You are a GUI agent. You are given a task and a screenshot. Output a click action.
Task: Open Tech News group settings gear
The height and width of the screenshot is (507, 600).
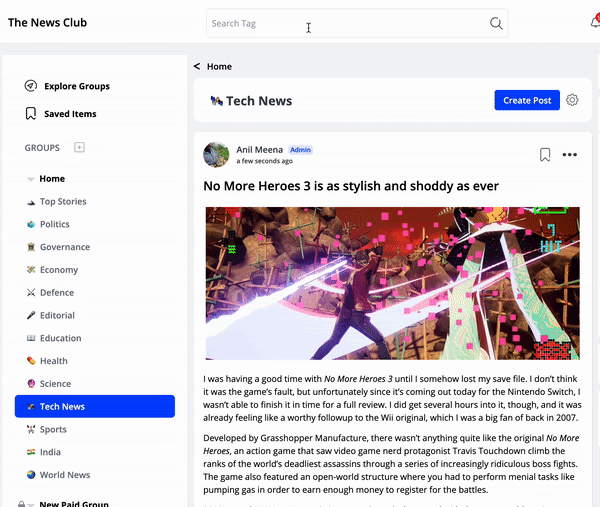click(x=572, y=100)
